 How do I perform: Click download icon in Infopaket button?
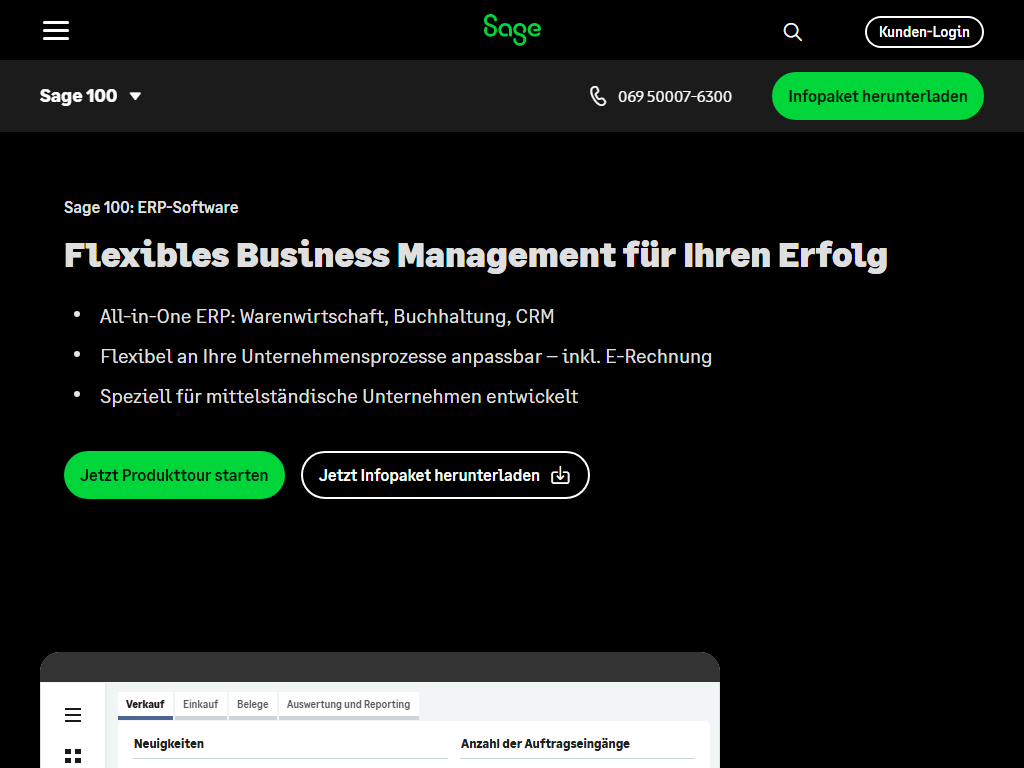pos(560,475)
